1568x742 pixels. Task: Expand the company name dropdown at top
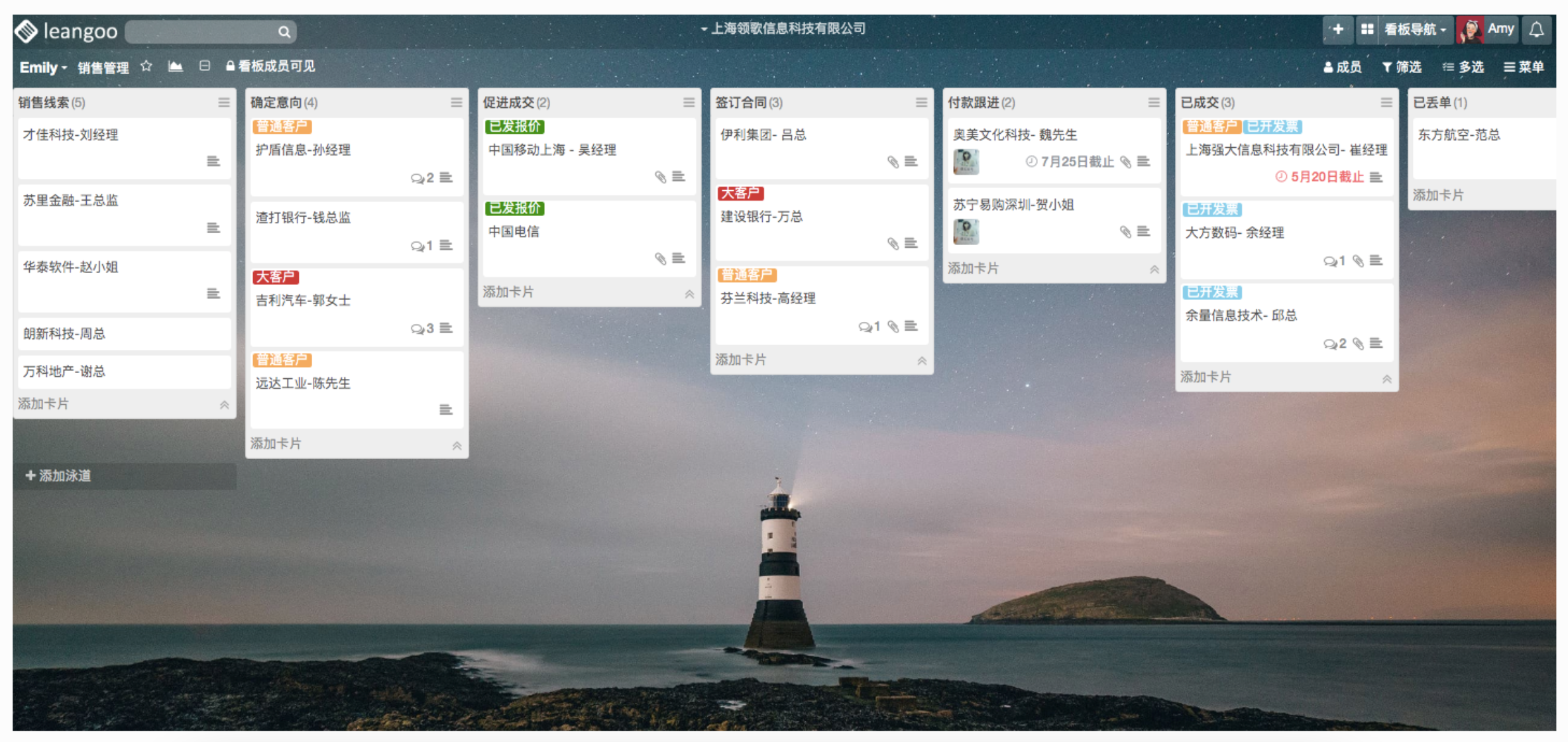tap(784, 28)
